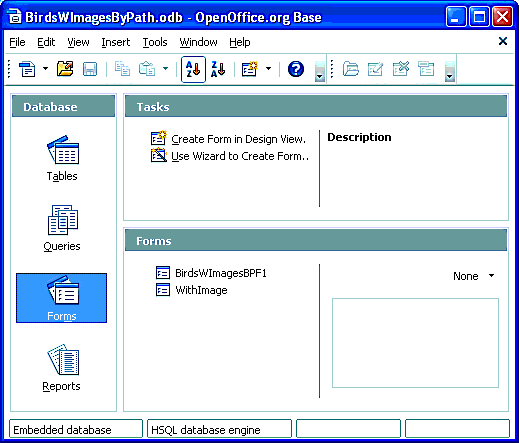The width and height of the screenshot is (519, 443).
Task: Click the Database panel header
Action: pos(63,106)
